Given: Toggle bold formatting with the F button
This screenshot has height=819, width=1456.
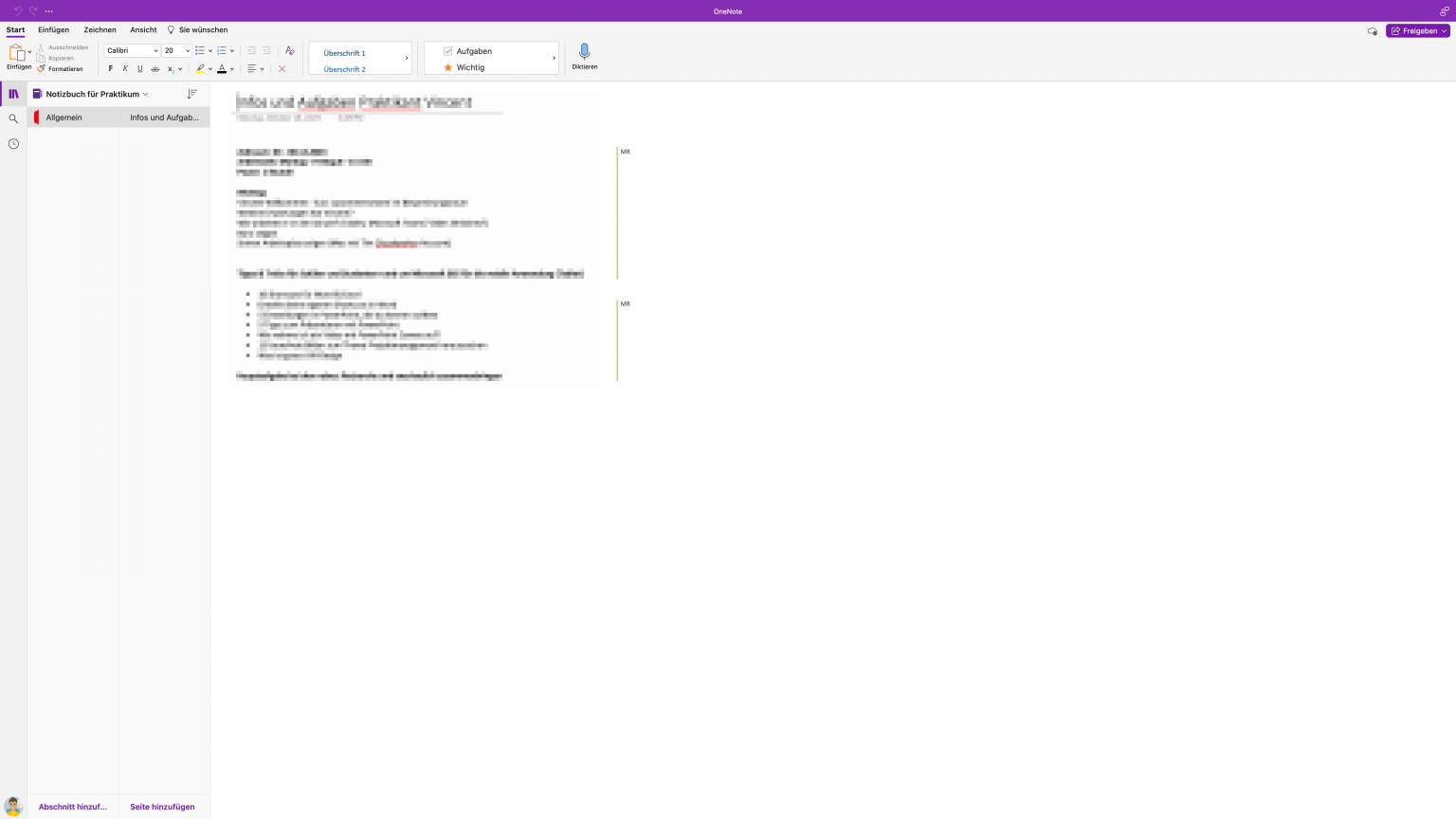Looking at the screenshot, I should coord(110,68).
